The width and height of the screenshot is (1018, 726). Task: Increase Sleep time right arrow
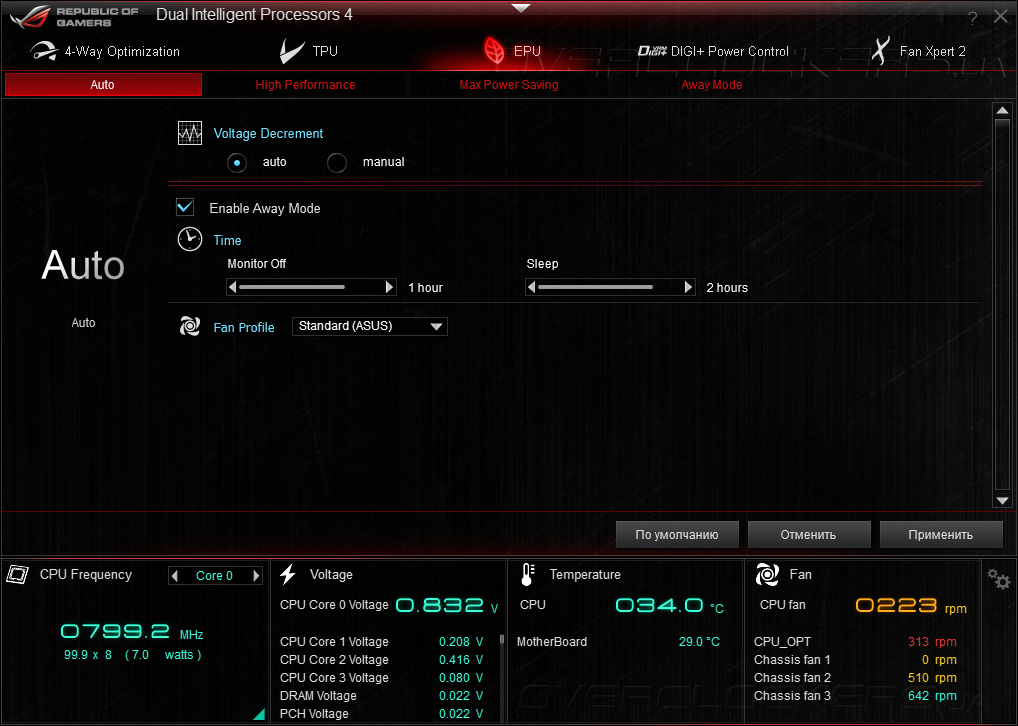pos(688,287)
